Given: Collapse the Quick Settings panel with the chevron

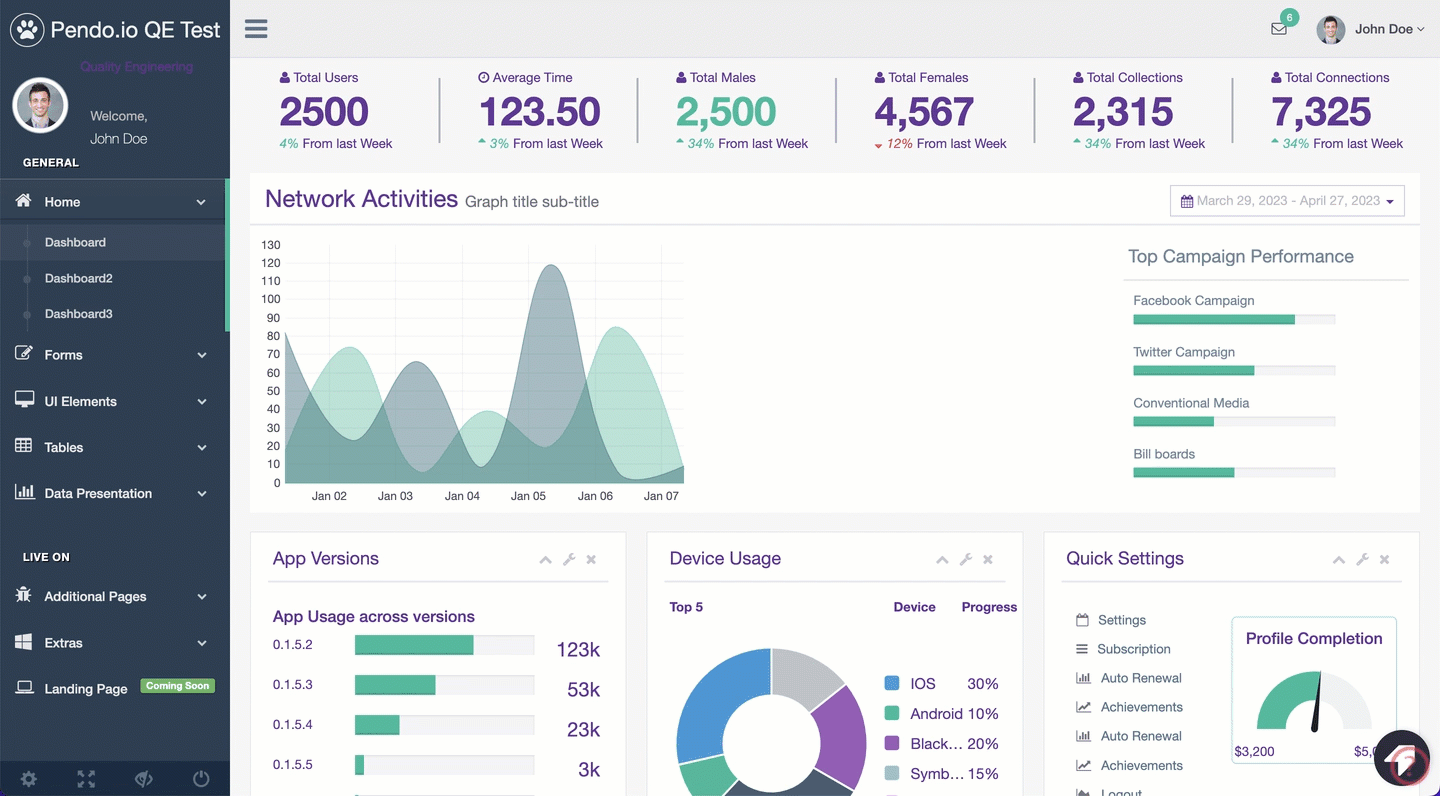Looking at the screenshot, I should pos(1339,560).
